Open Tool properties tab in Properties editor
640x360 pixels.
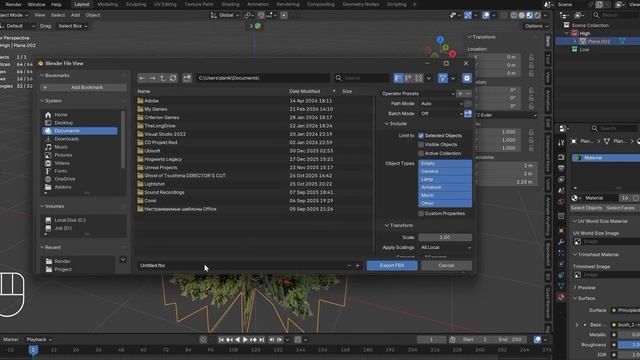pos(561,143)
